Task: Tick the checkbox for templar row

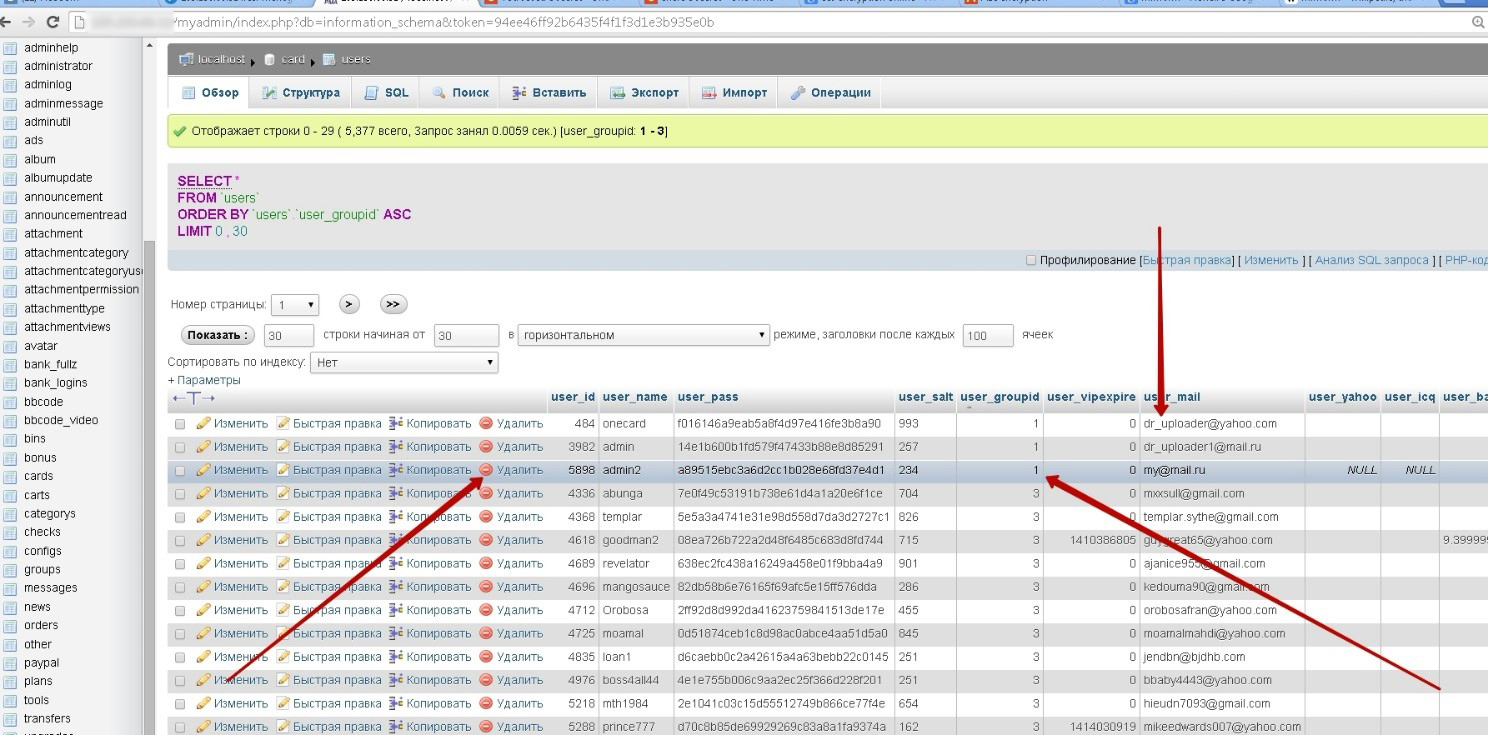Action: click(181, 517)
